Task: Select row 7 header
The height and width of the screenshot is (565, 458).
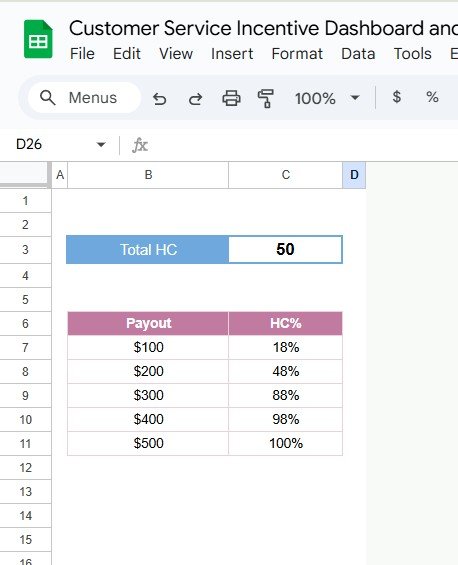Action: 25,348
